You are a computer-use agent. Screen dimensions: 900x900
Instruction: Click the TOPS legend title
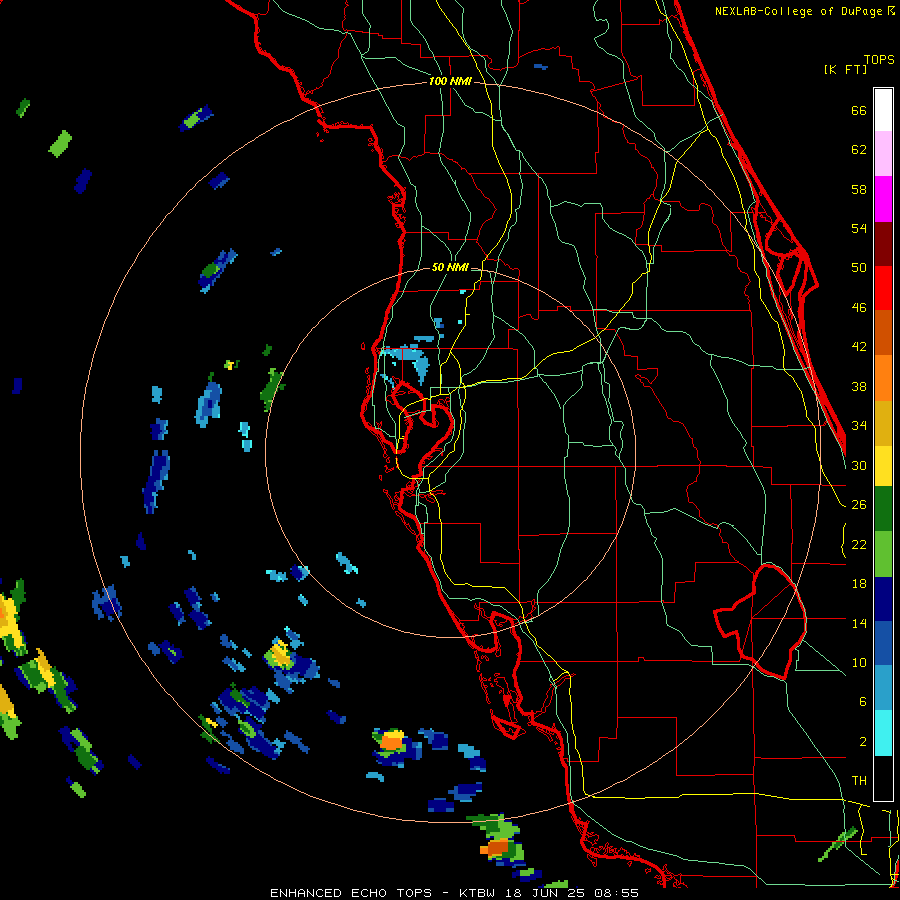(879, 59)
